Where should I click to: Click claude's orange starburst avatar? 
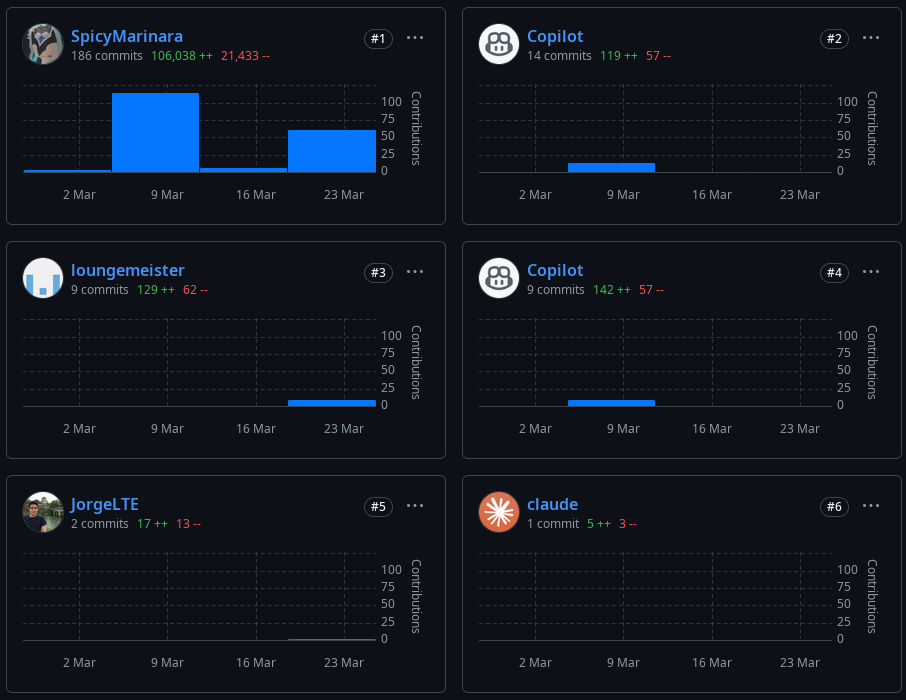point(499,512)
